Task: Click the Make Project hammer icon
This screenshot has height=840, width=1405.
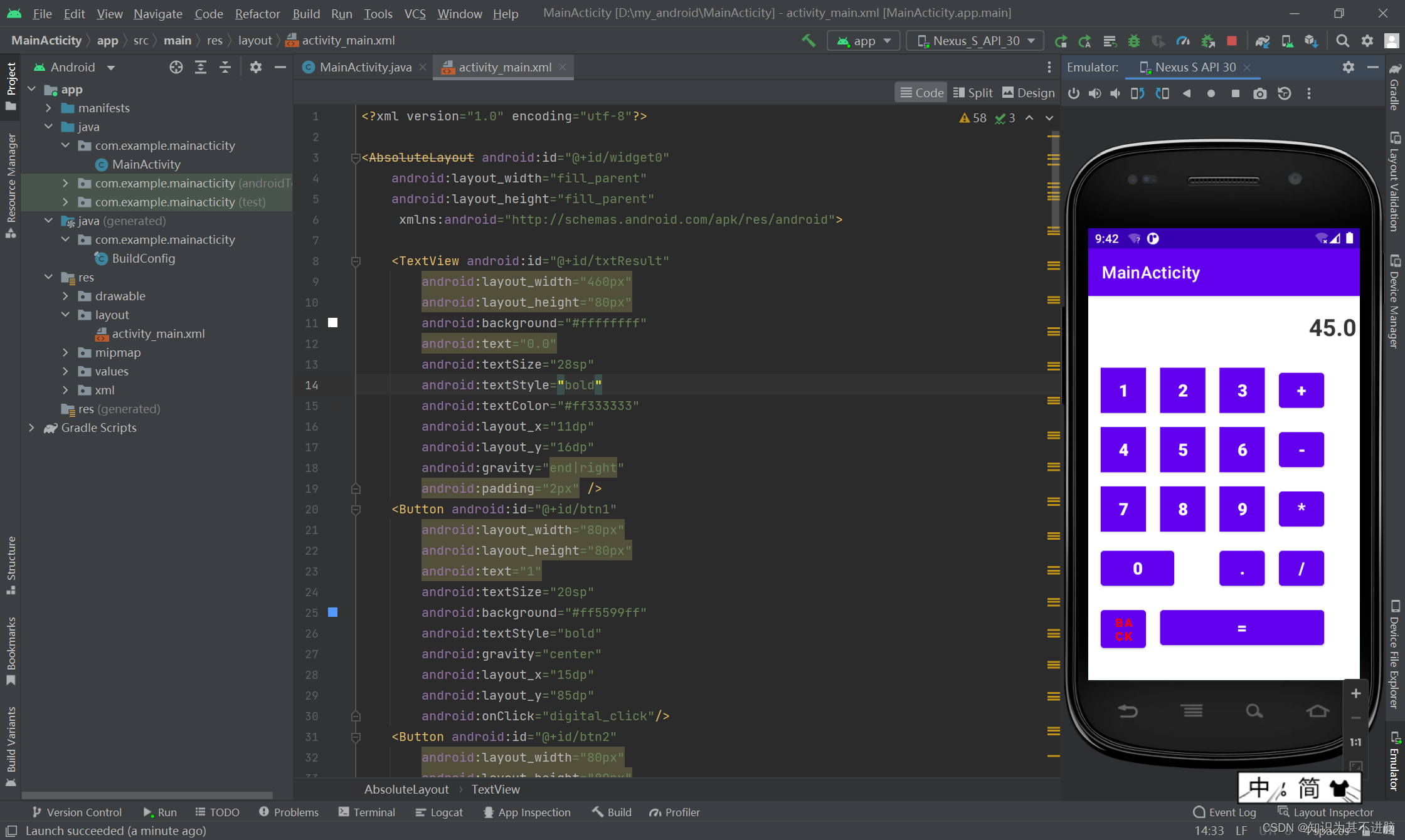Action: (809, 41)
